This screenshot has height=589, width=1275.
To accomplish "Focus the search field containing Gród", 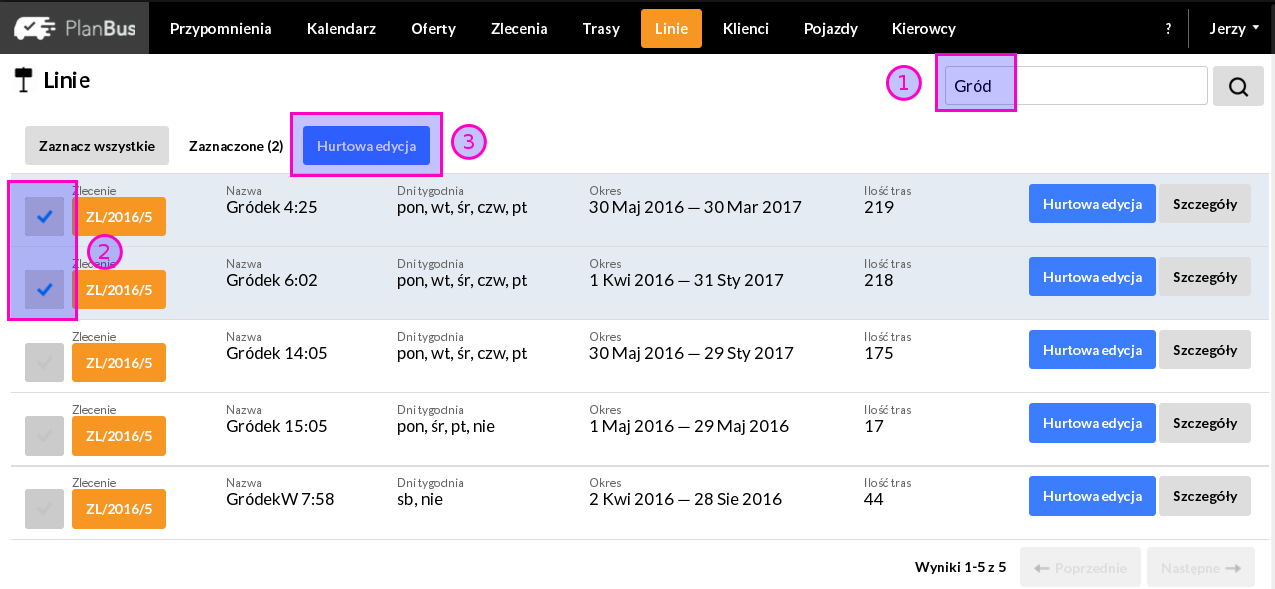I will [1076, 86].
